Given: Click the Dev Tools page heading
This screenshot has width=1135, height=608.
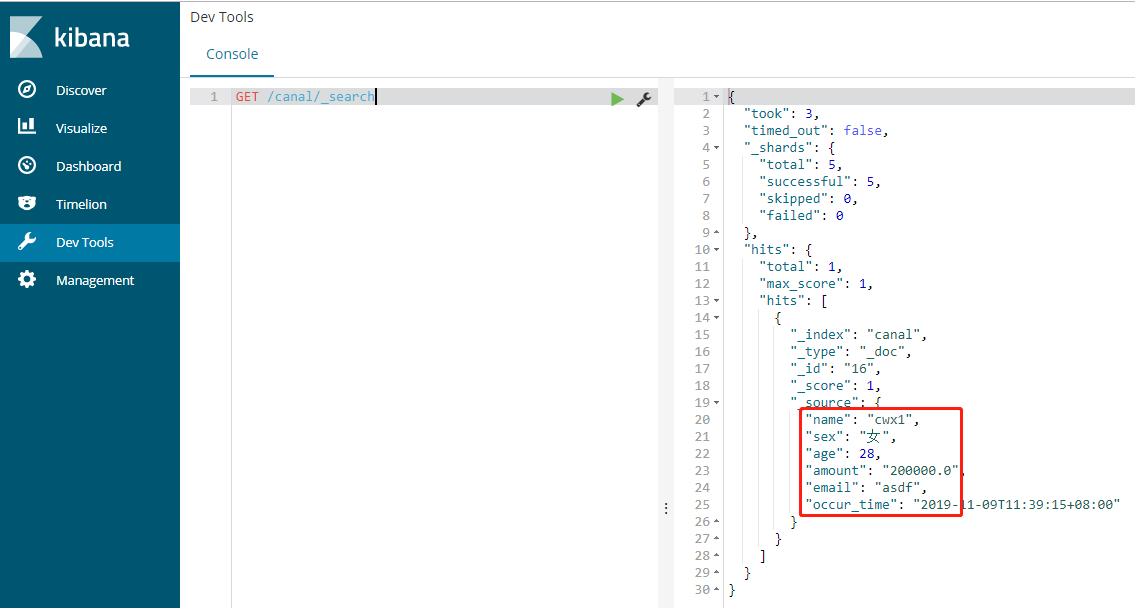Looking at the screenshot, I should (x=221, y=17).
